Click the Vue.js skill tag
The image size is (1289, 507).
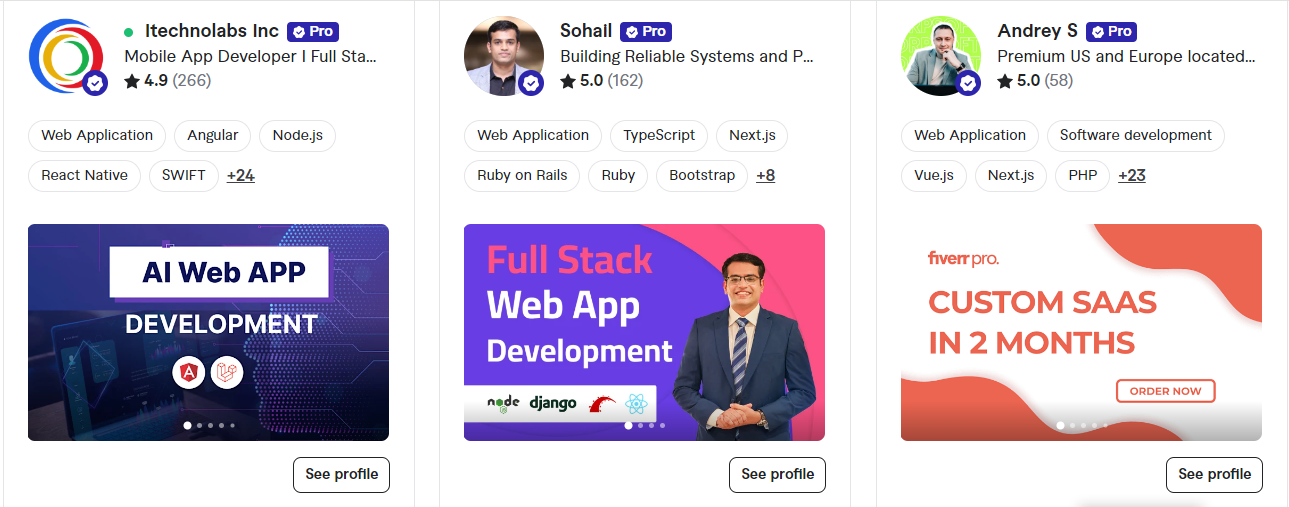click(x=933, y=175)
